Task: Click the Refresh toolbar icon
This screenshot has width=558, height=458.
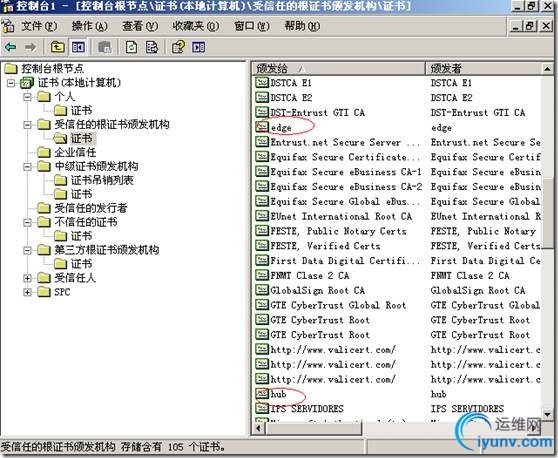Action: (x=131, y=47)
